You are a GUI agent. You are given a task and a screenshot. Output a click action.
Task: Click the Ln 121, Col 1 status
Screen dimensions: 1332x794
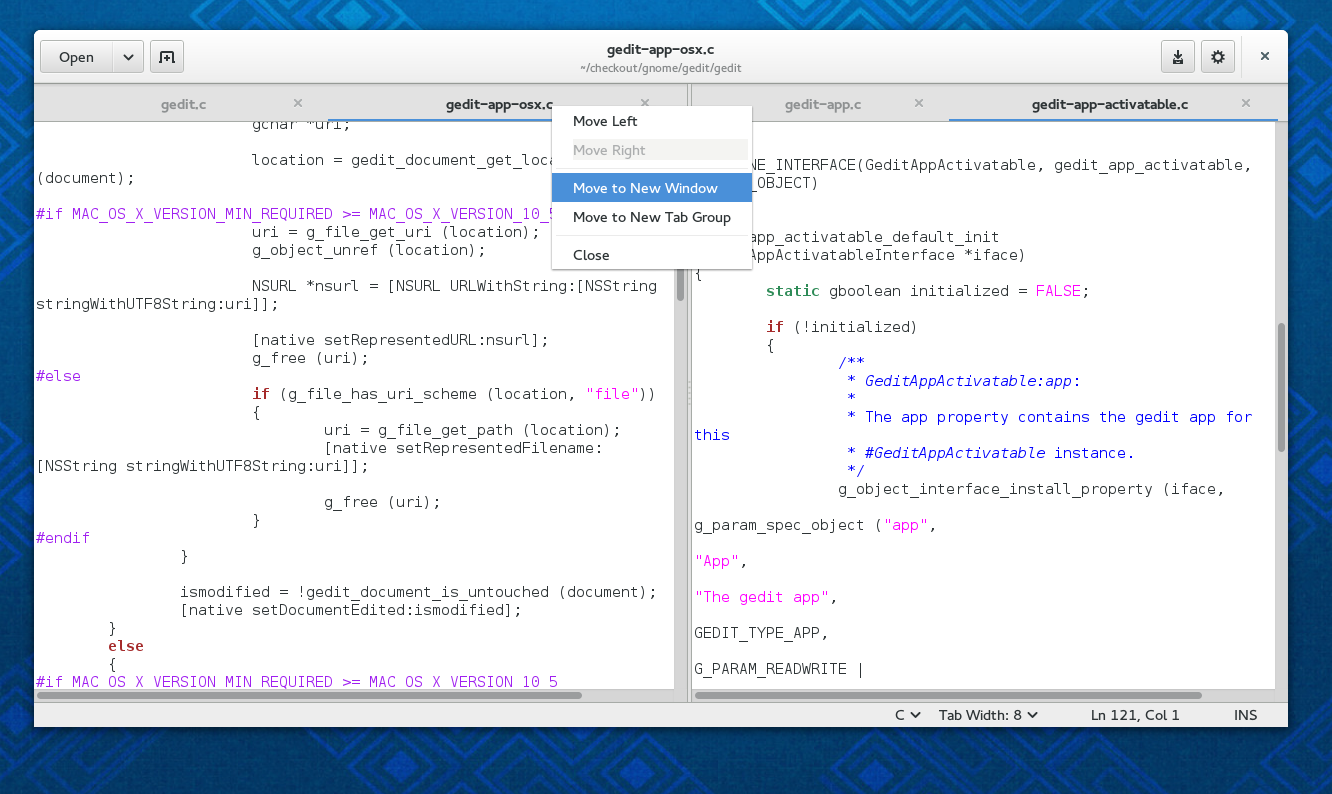click(x=1135, y=715)
